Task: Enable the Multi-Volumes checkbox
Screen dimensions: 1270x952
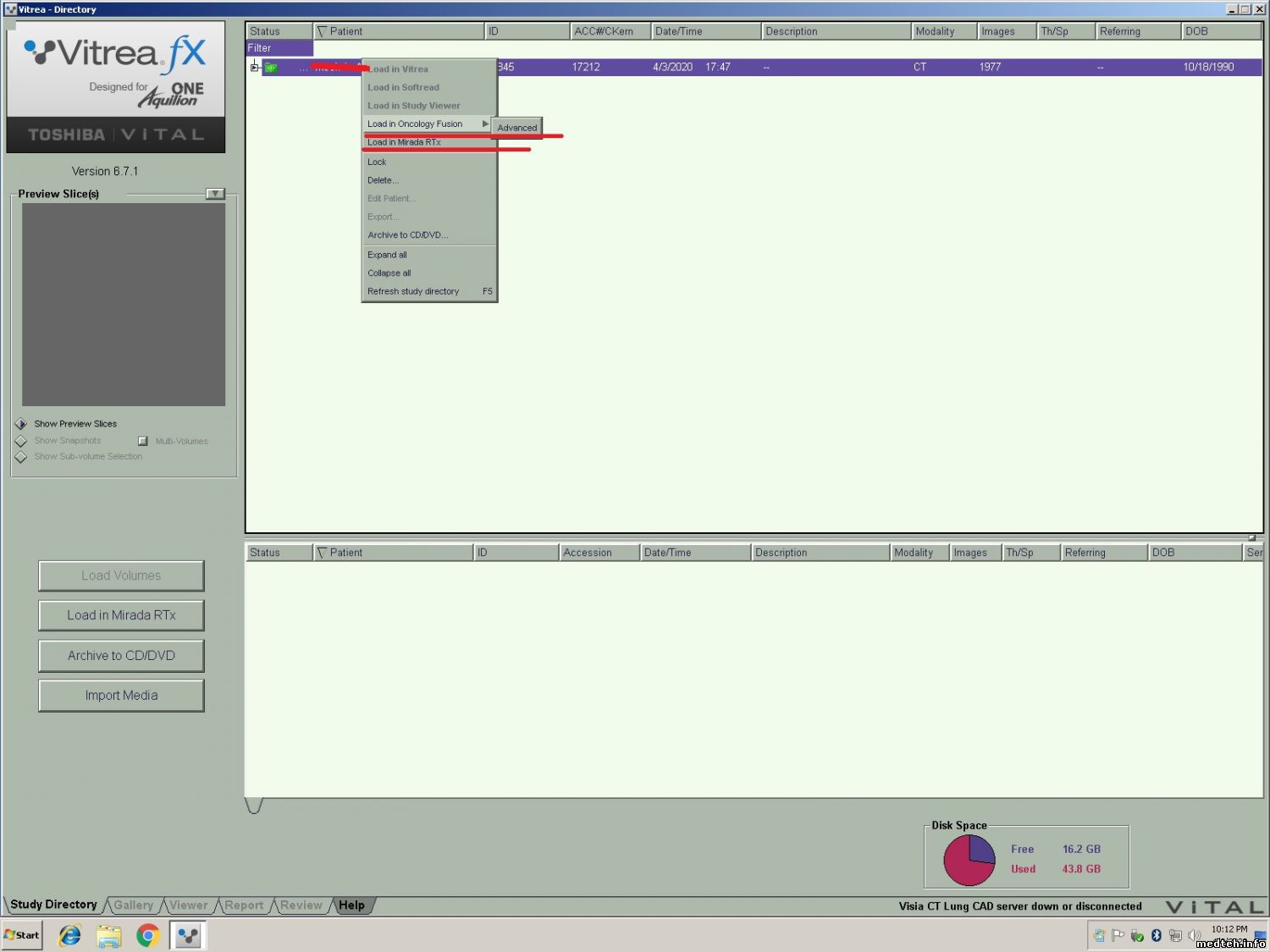Action: click(143, 441)
